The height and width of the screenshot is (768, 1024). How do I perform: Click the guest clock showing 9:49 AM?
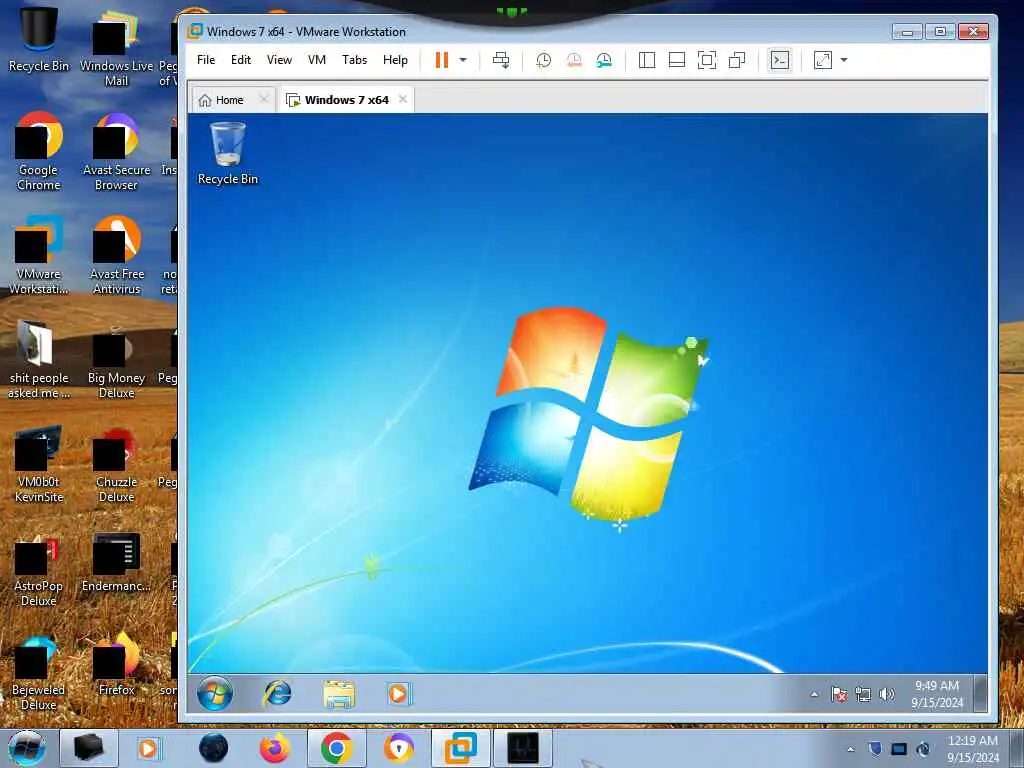(937, 694)
